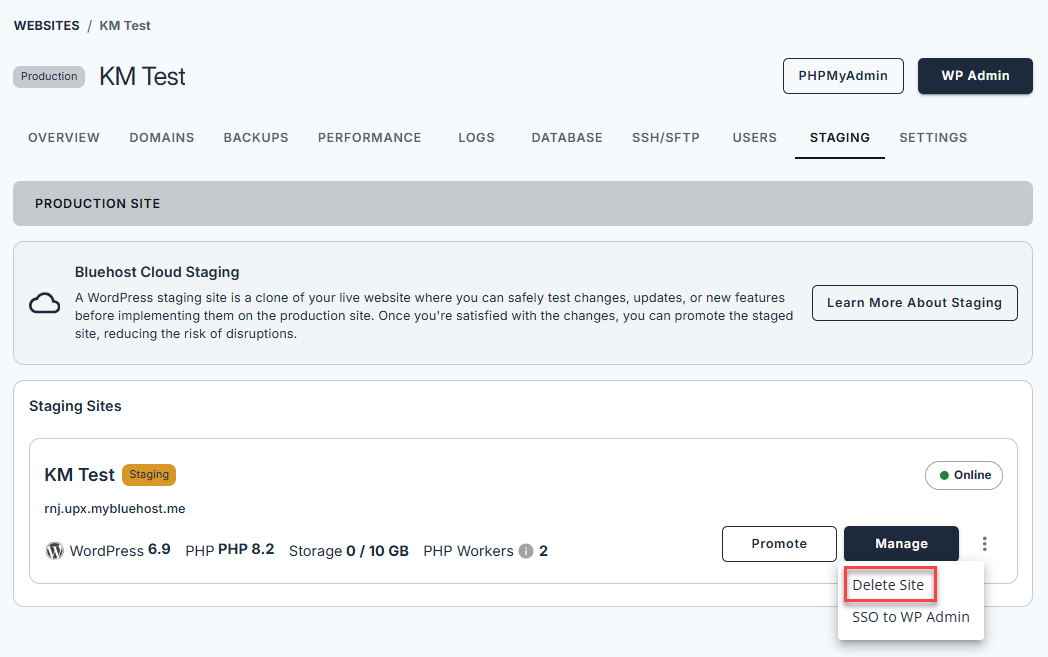Click the green Online status badge

(x=964, y=475)
